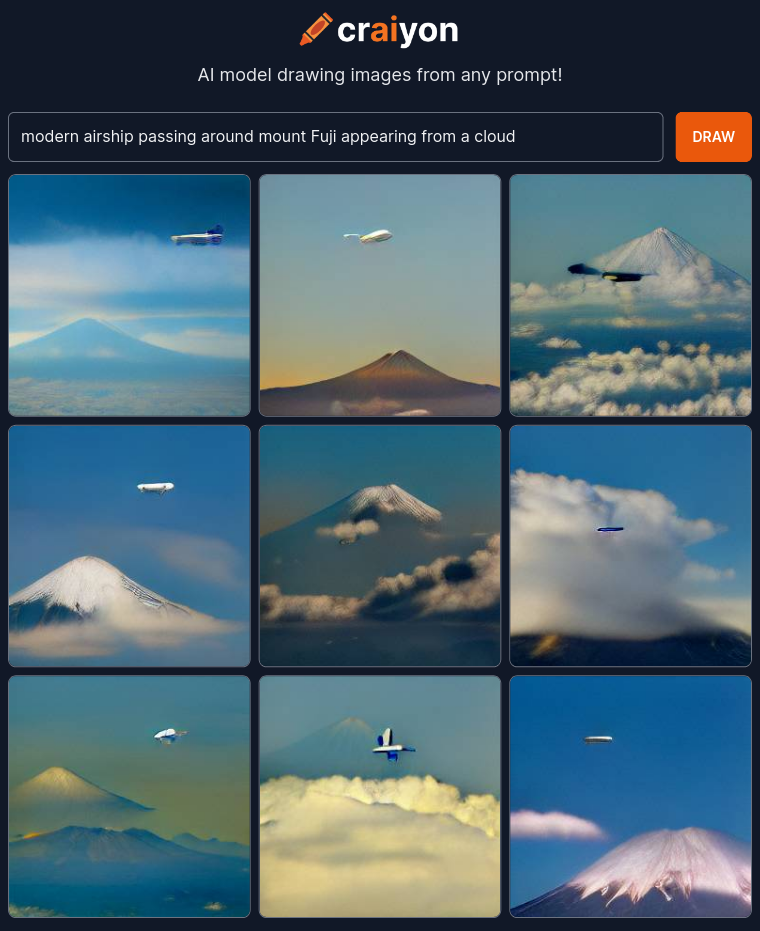Screen dimensions: 760x931
Task: View bottom-middle image with yellow cloud bank
Action: point(380,796)
